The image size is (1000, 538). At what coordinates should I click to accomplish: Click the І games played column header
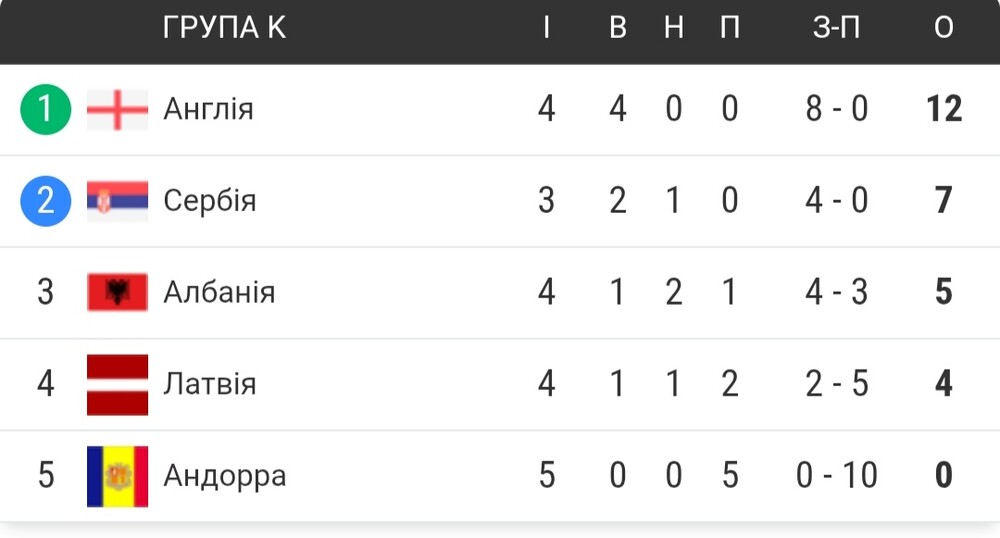pos(547,27)
